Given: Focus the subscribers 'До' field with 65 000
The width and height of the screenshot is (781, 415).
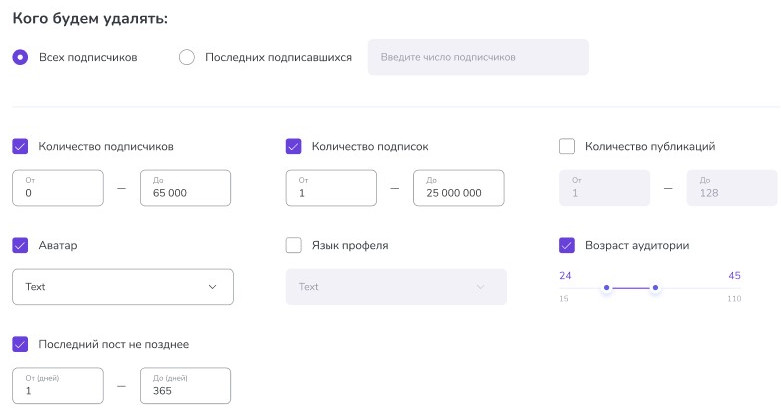Looking at the screenshot, I should pos(185,188).
